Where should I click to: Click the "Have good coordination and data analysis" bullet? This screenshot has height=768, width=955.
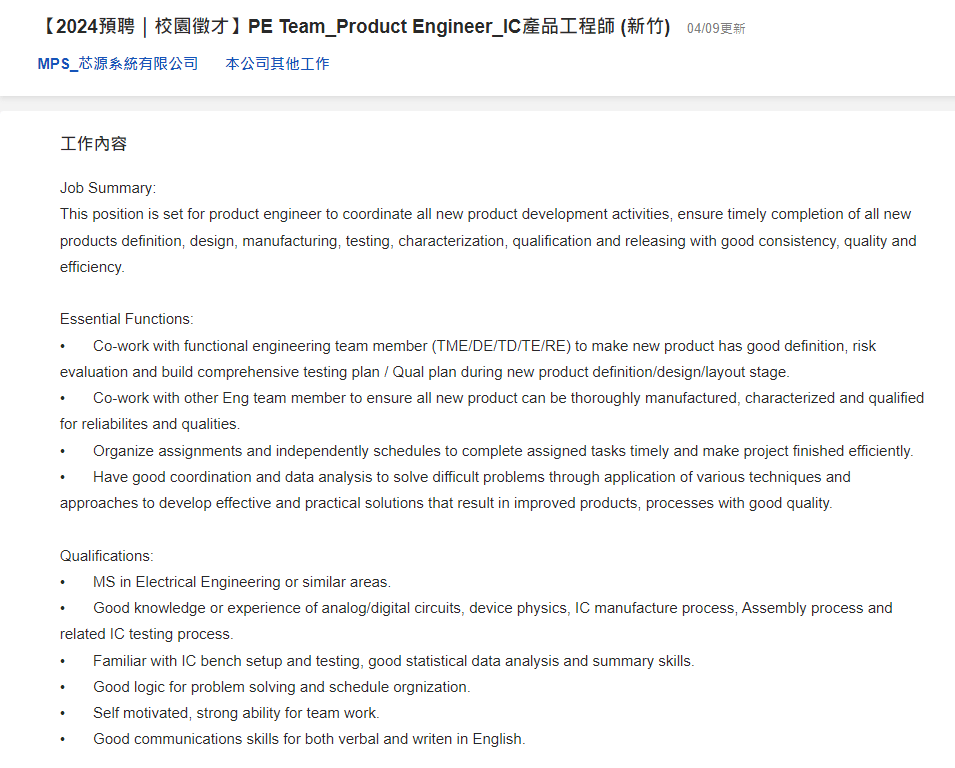pos(471,477)
